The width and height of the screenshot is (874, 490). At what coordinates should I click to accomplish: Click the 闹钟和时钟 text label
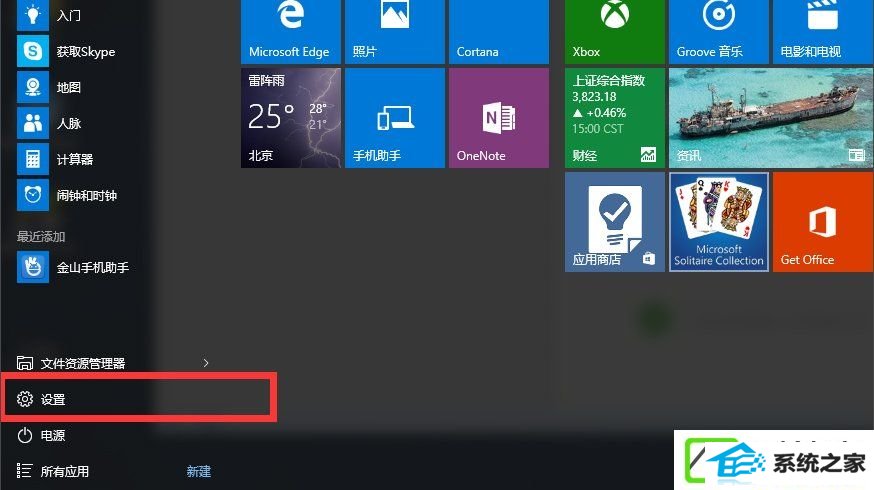pos(87,196)
